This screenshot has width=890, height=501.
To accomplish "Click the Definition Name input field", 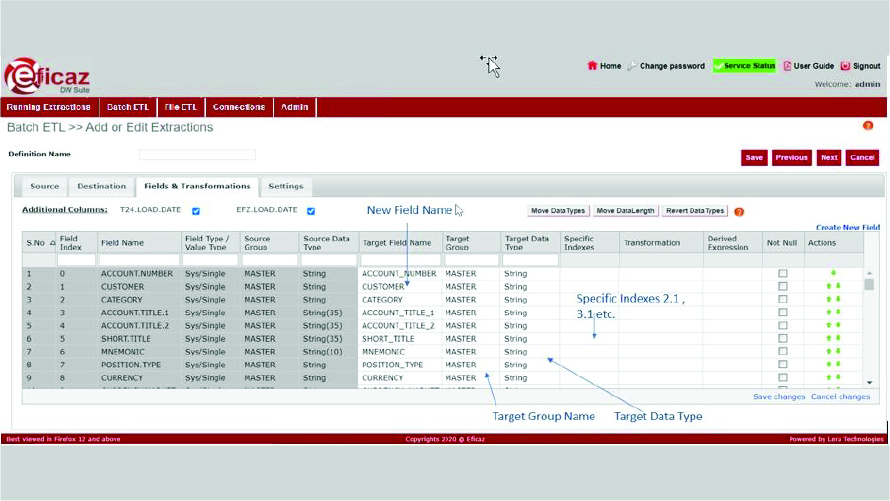I will pyautogui.click(x=197, y=155).
